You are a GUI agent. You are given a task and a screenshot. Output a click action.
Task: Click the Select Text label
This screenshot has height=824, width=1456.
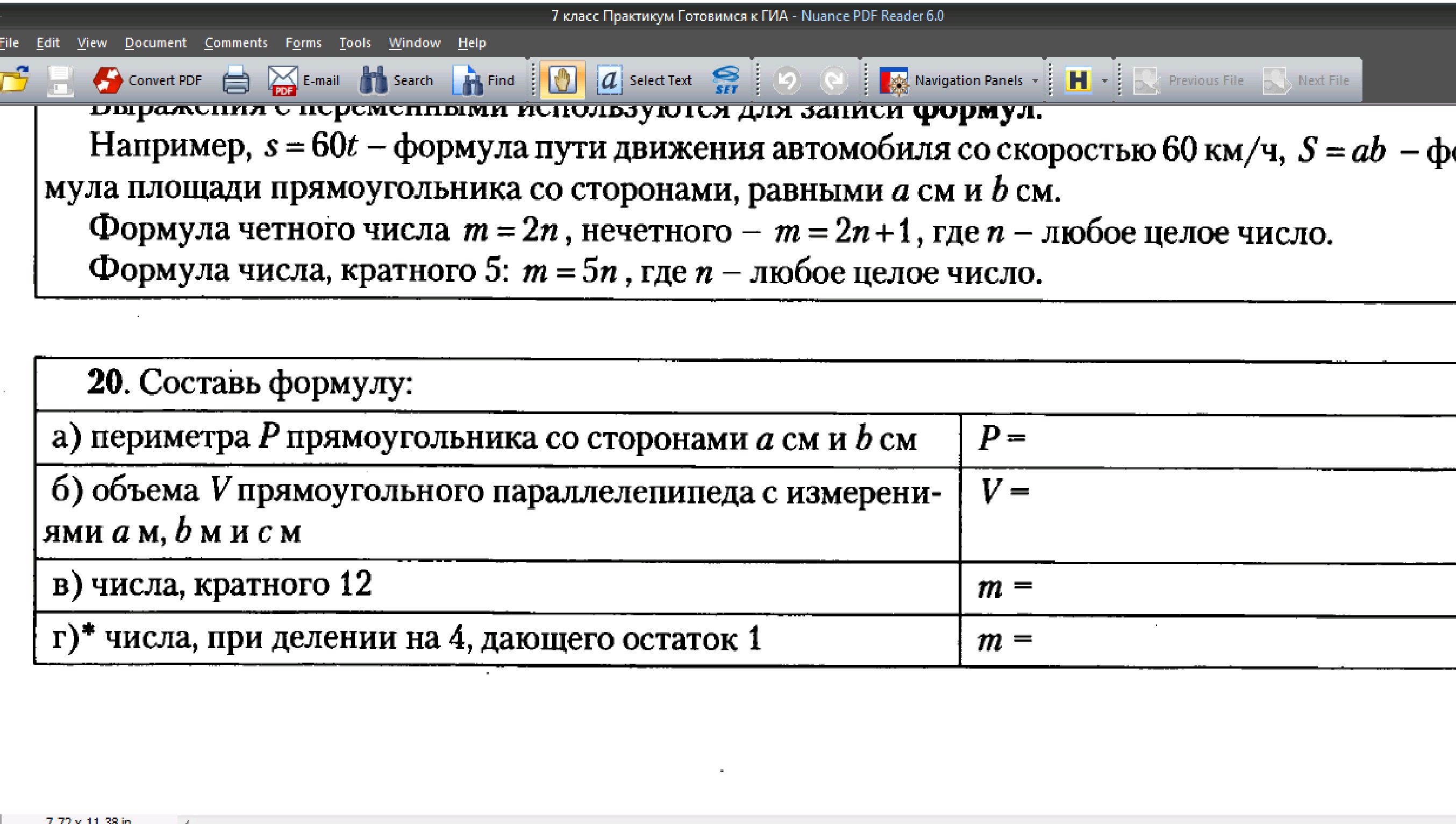[x=660, y=80]
